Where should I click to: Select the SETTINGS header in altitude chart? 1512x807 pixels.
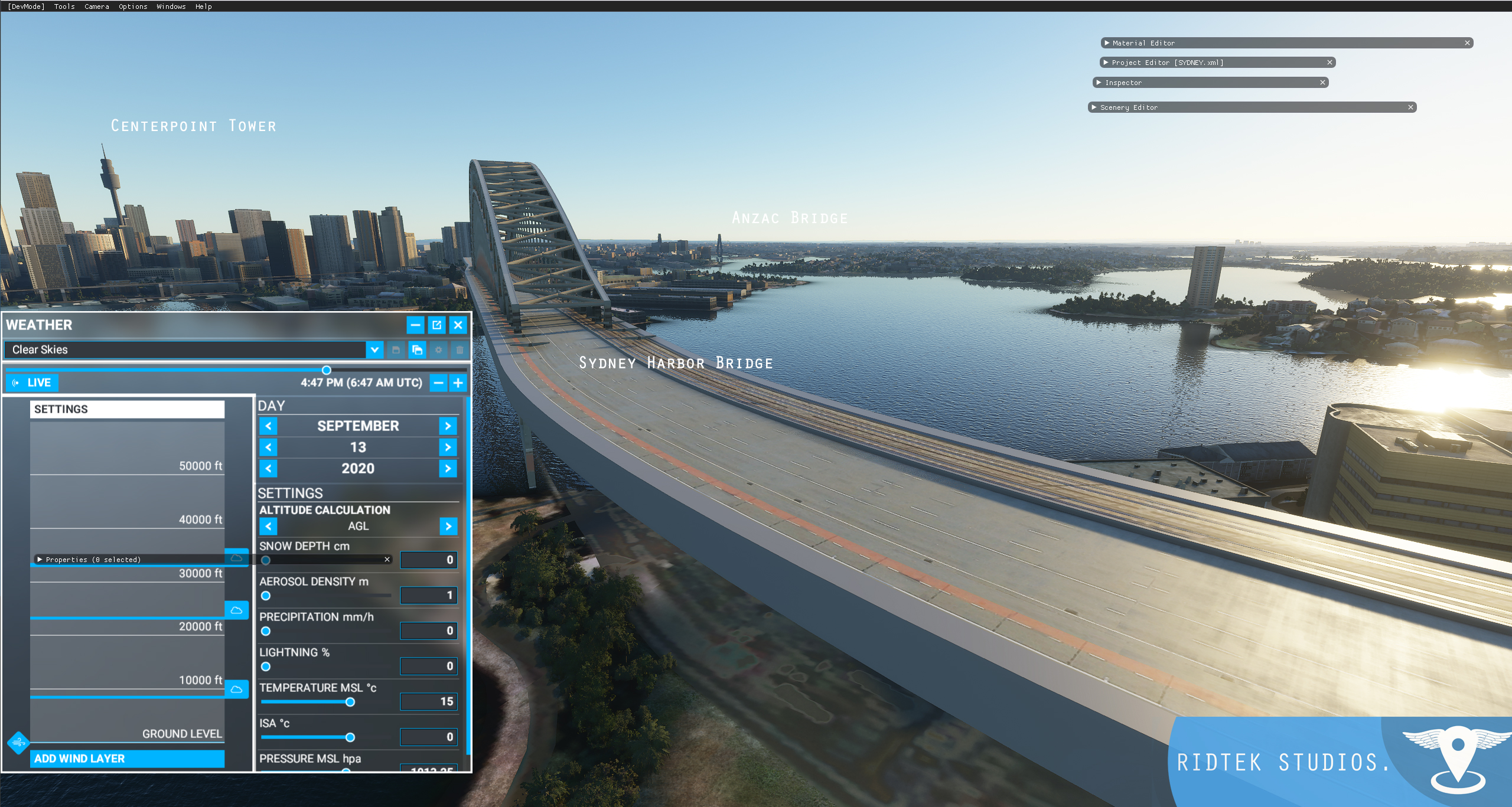click(x=127, y=409)
